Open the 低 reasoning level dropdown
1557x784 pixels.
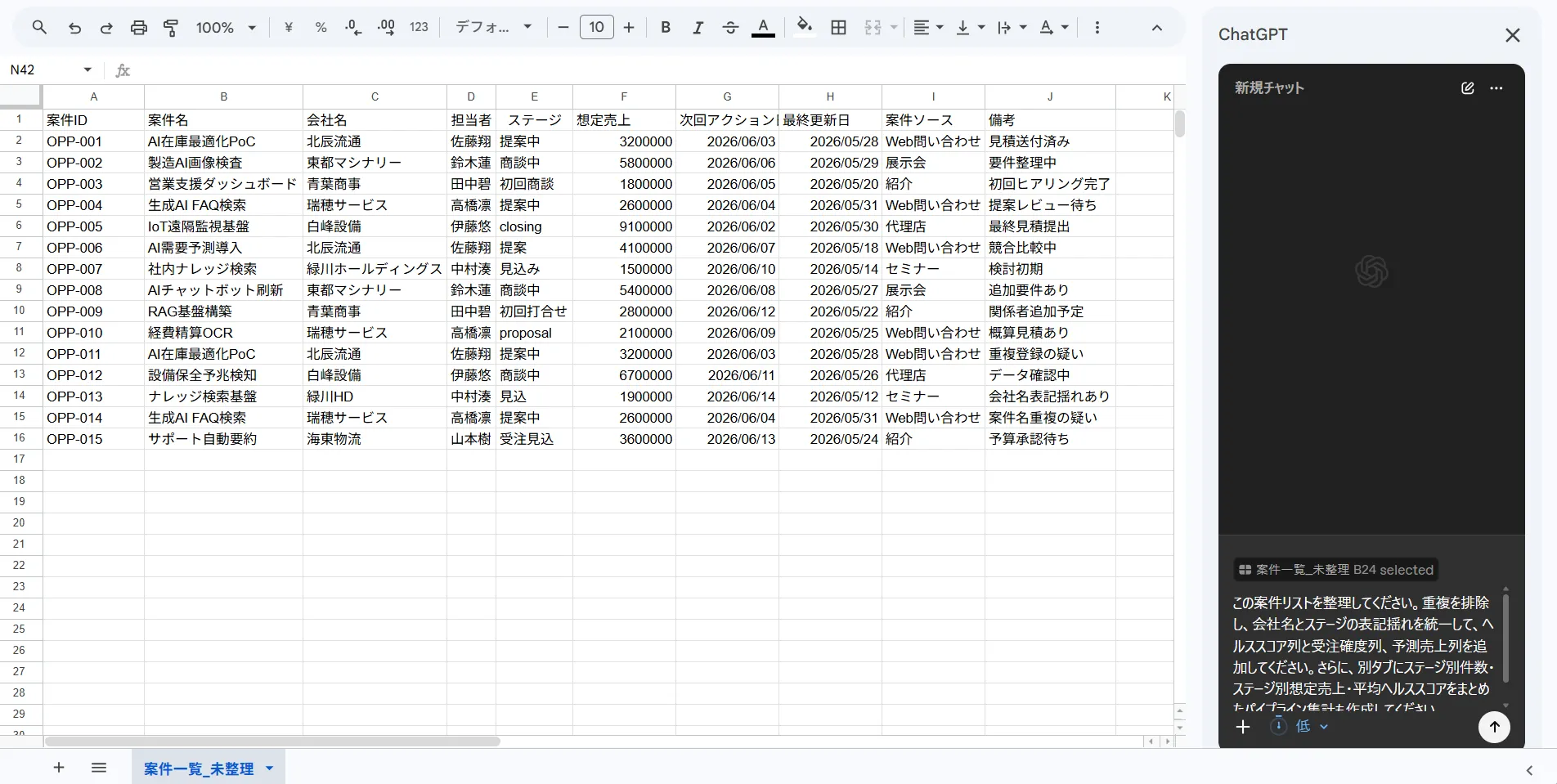pyautogui.click(x=1302, y=726)
